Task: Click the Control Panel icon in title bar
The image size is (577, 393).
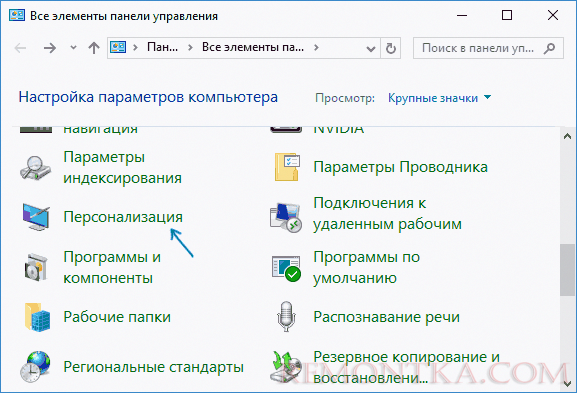Action: [17, 15]
